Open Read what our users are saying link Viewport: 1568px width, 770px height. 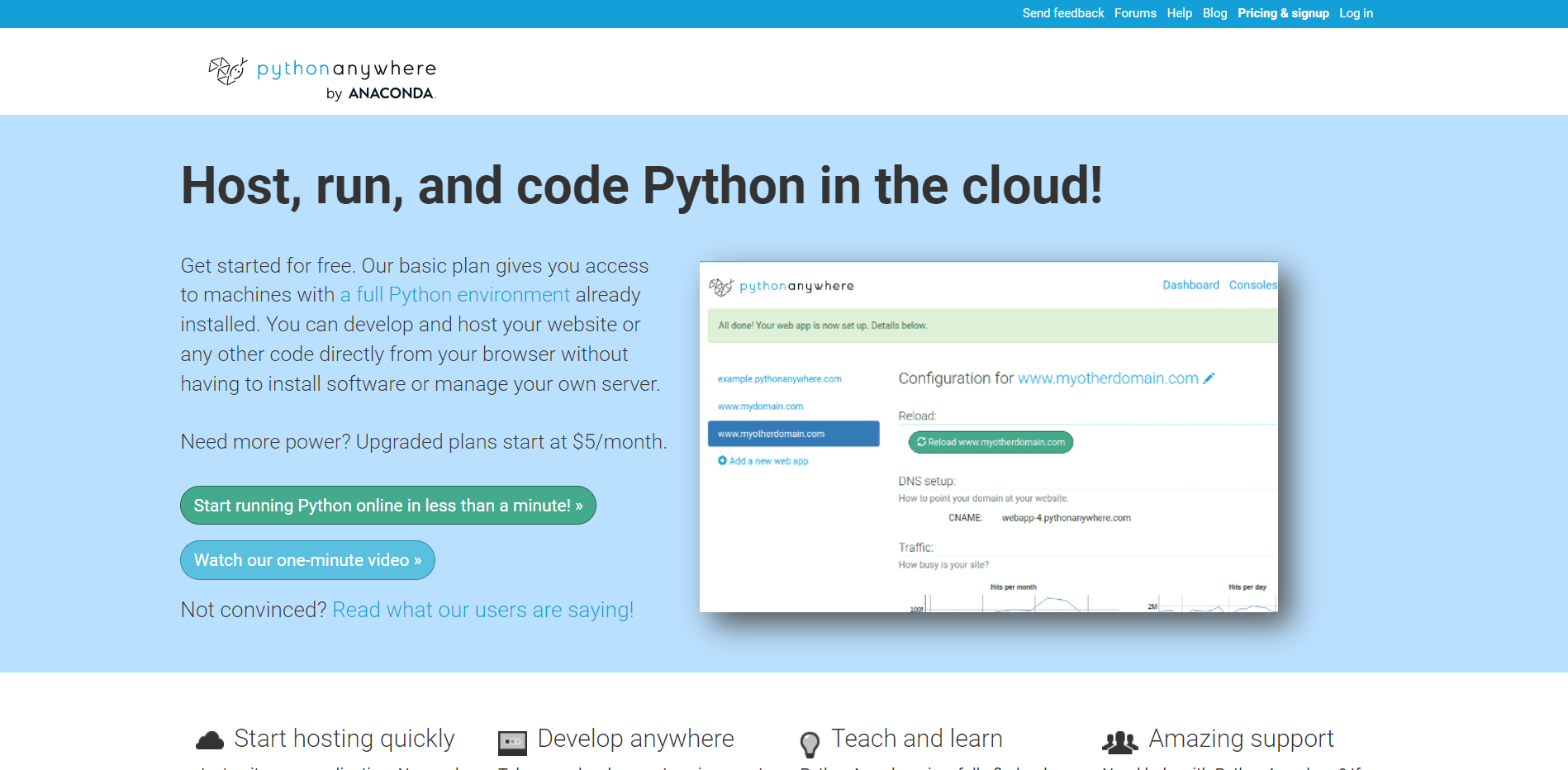click(x=482, y=610)
